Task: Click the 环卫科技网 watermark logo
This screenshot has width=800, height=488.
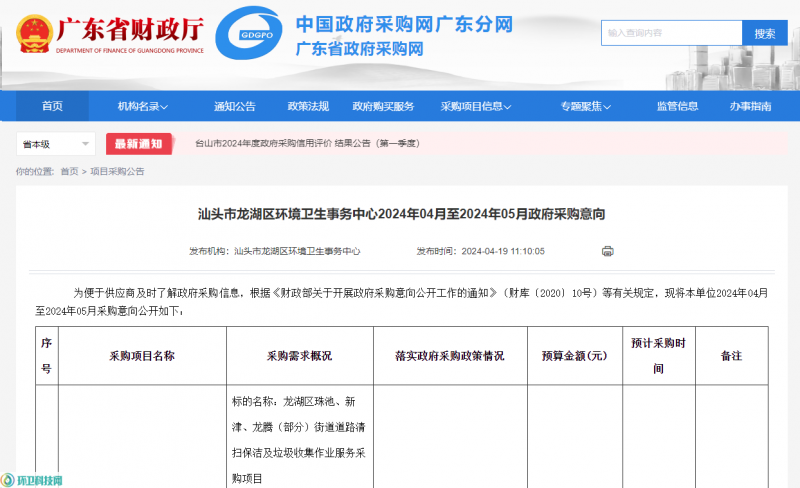Action: click(x=33, y=480)
